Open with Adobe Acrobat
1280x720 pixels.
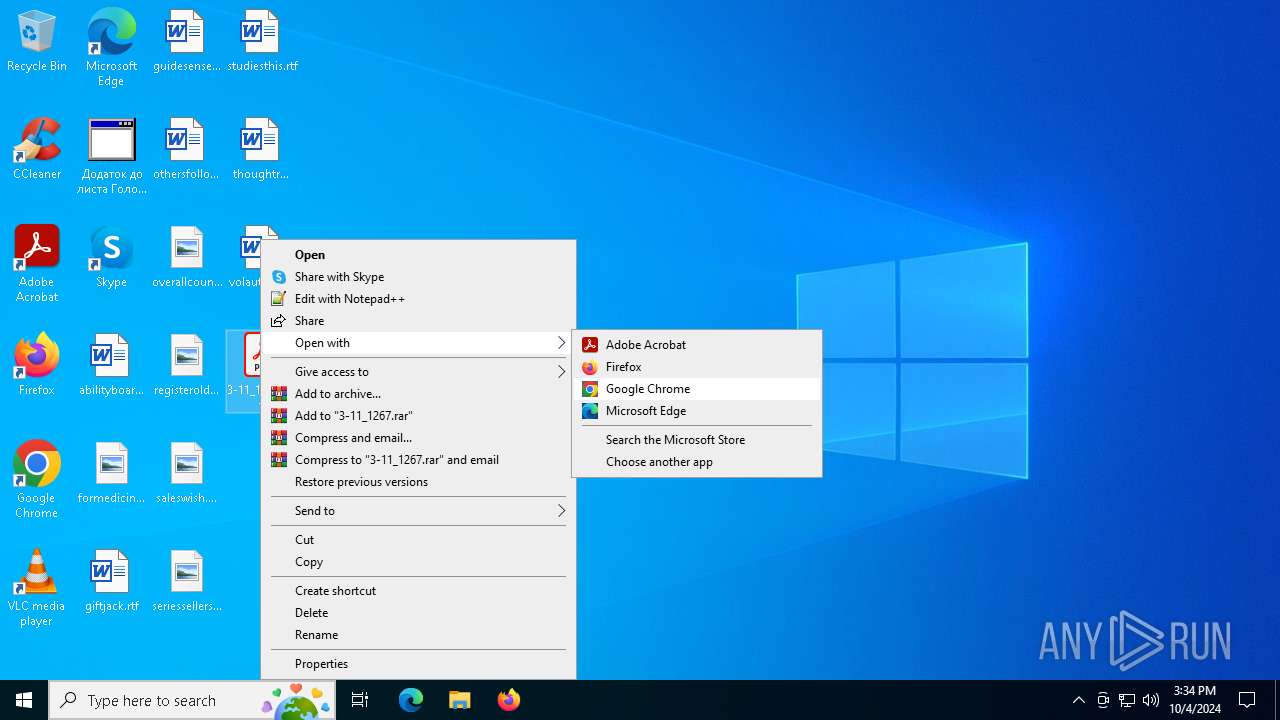click(x=697, y=345)
